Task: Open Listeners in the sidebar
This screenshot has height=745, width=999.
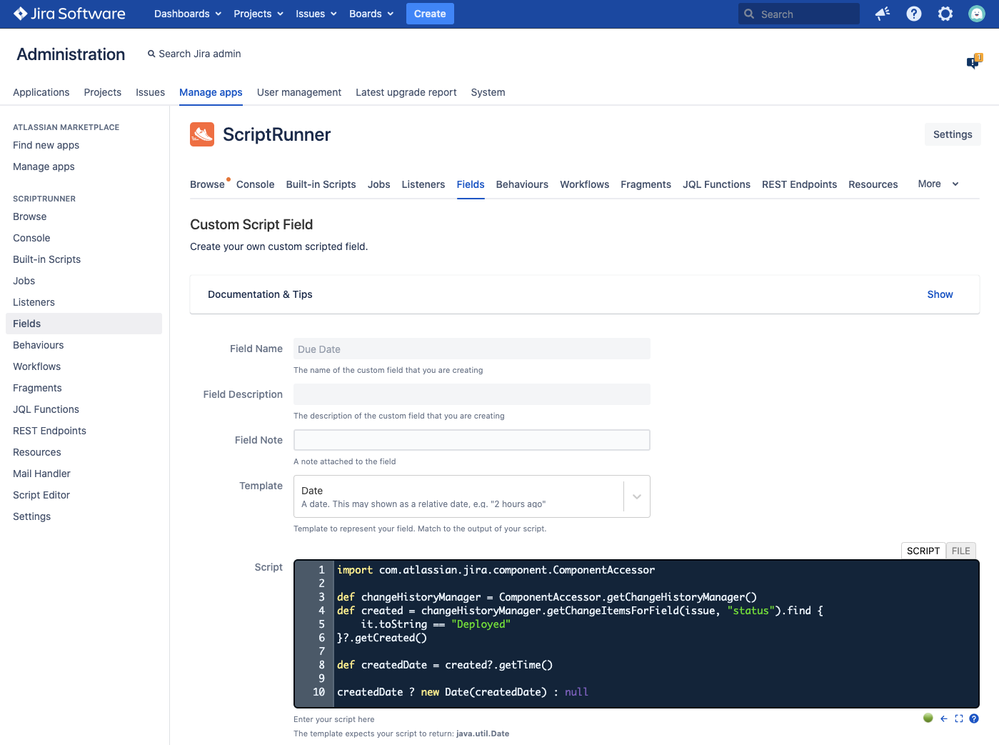Action: tap(34, 302)
